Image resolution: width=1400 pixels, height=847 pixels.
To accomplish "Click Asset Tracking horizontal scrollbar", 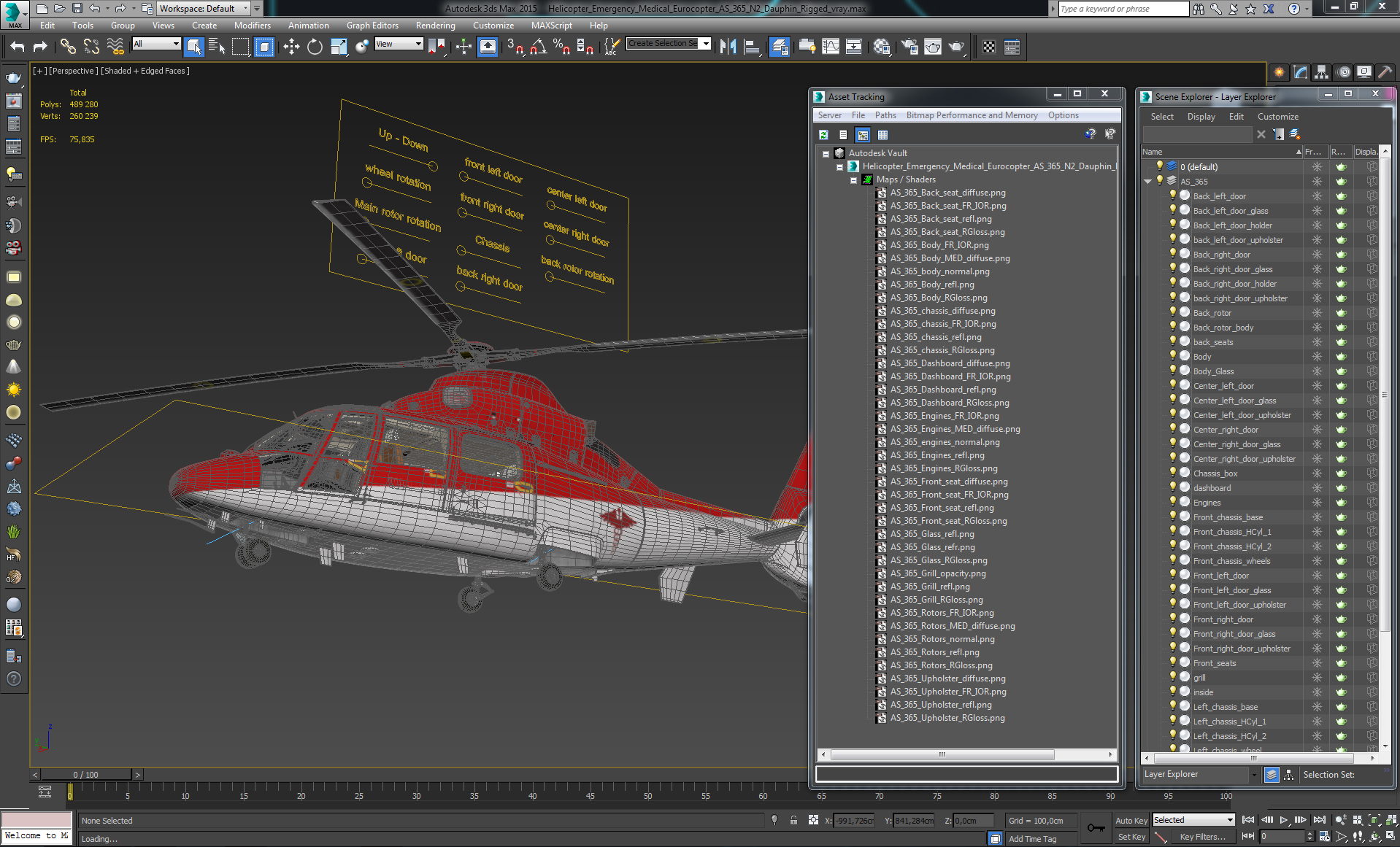I will click(x=942, y=754).
